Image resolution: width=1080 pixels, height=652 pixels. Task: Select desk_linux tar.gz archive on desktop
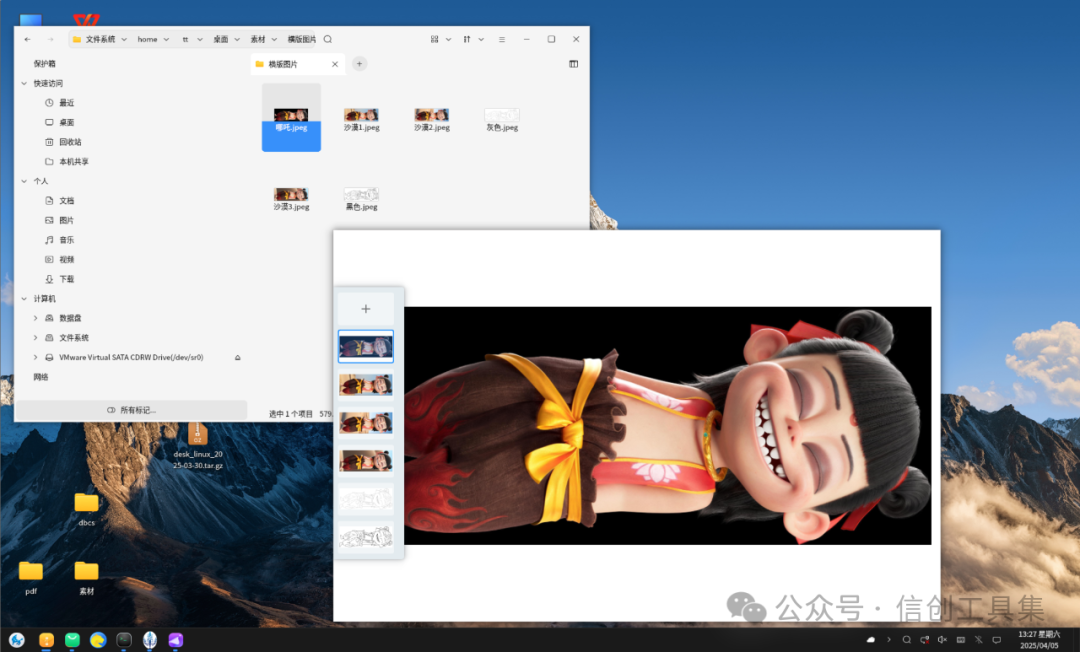(x=198, y=445)
